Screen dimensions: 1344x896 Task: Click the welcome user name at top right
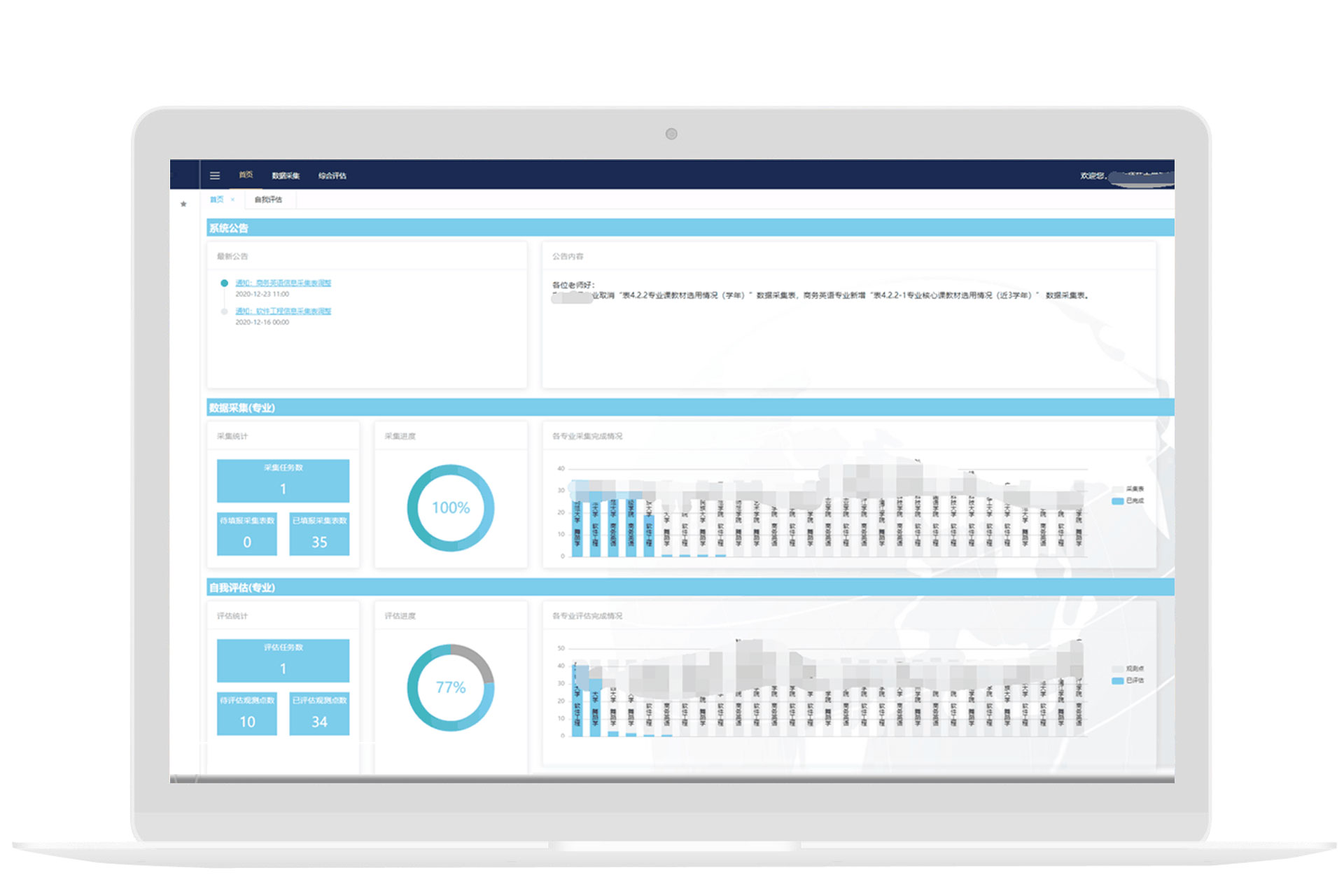(1141, 176)
